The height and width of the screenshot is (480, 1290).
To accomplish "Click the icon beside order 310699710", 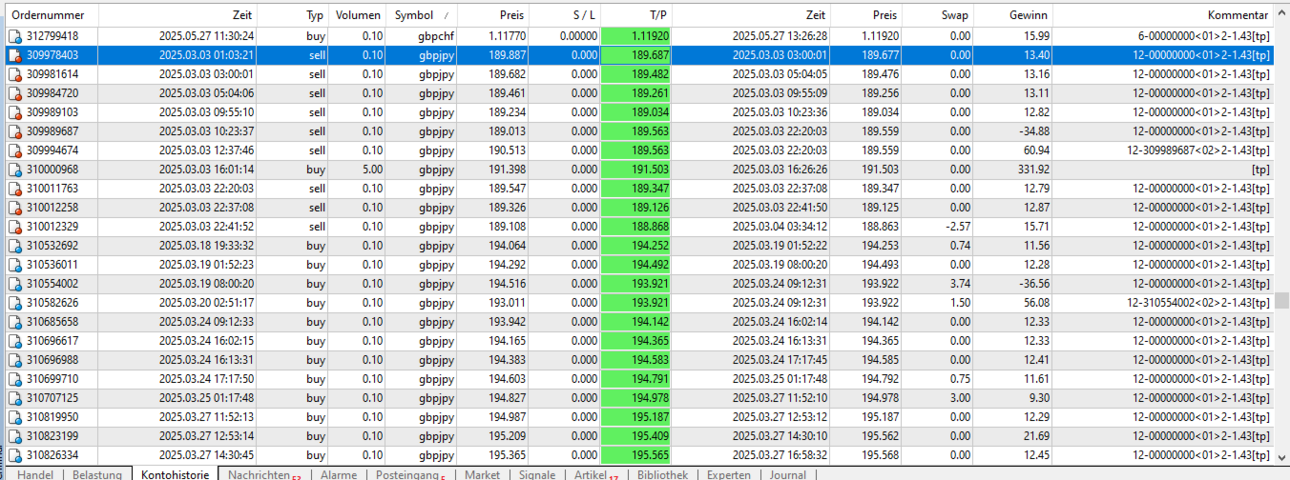I will click(14, 378).
